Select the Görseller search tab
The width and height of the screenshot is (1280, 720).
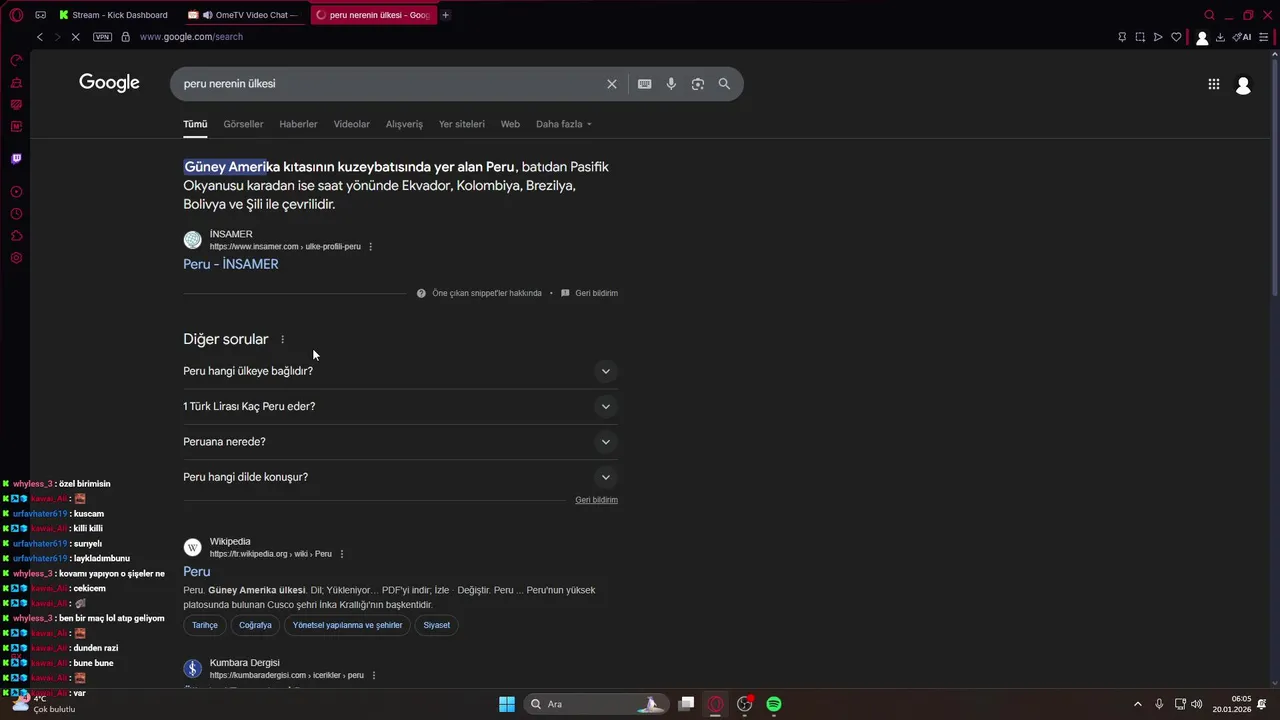(243, 124)
